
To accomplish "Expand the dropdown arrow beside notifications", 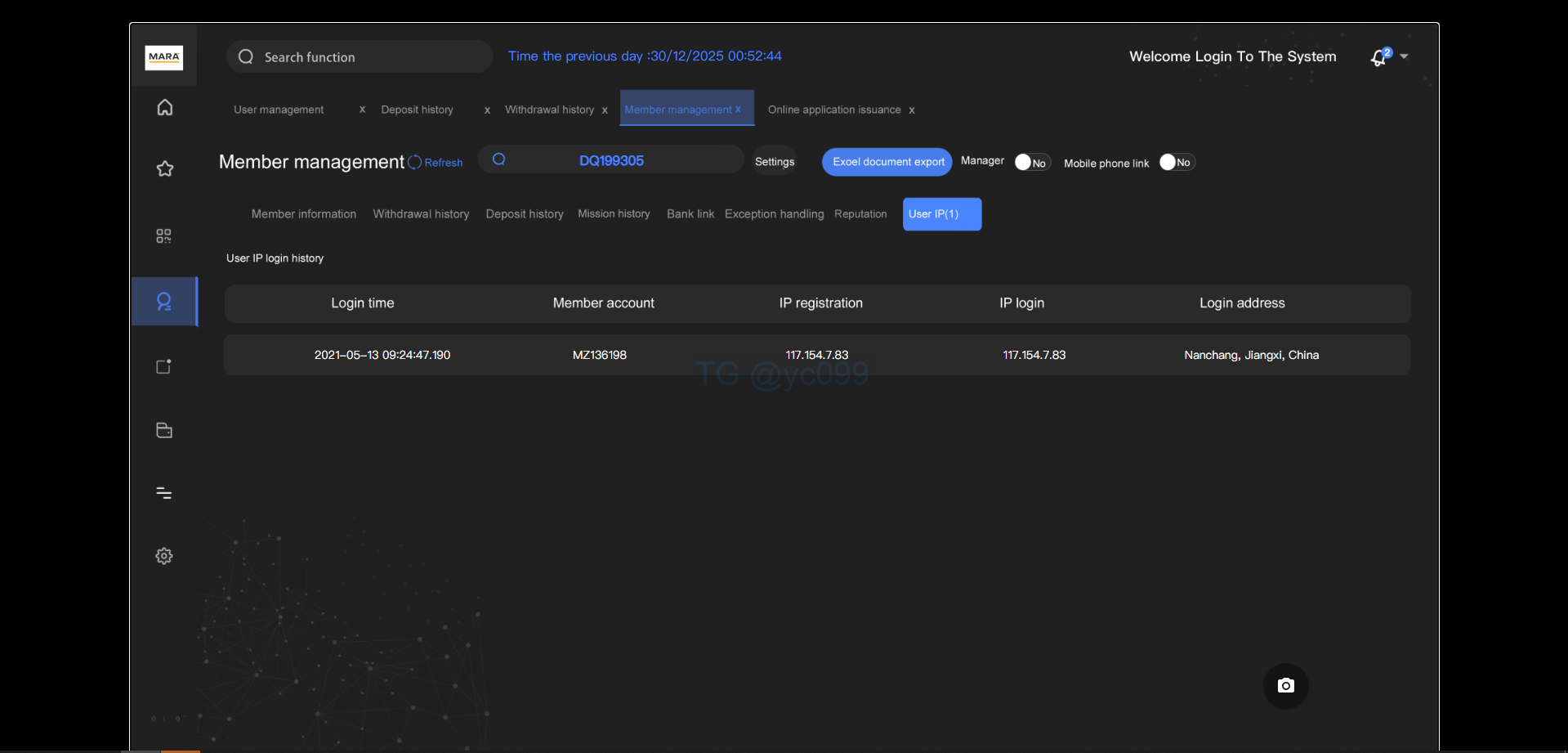I will coord(1404,57).
